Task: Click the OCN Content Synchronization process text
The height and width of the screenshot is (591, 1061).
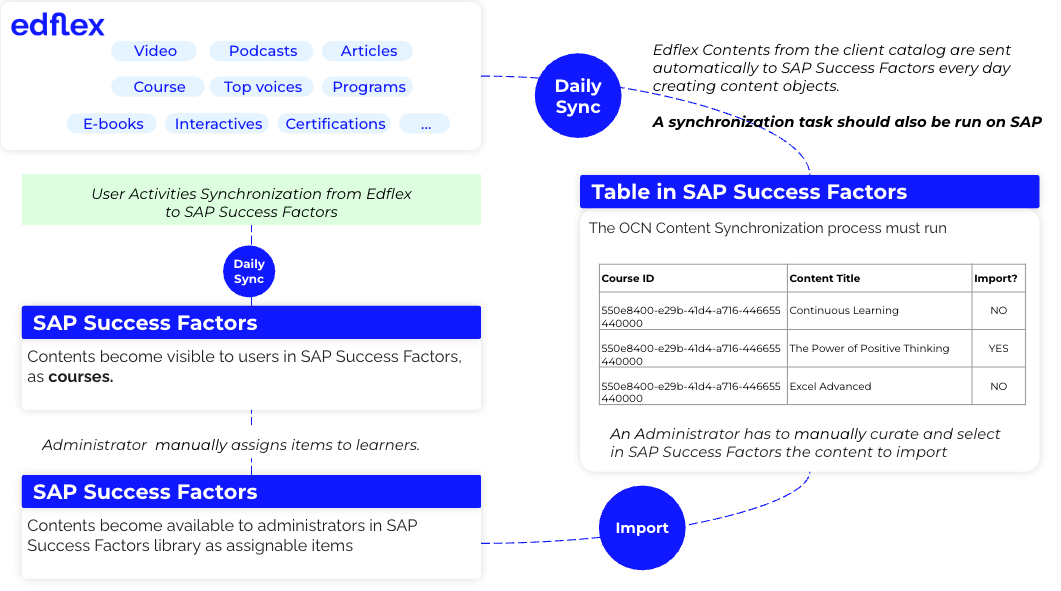Action: pyautogui.click(x=767, y=228)
